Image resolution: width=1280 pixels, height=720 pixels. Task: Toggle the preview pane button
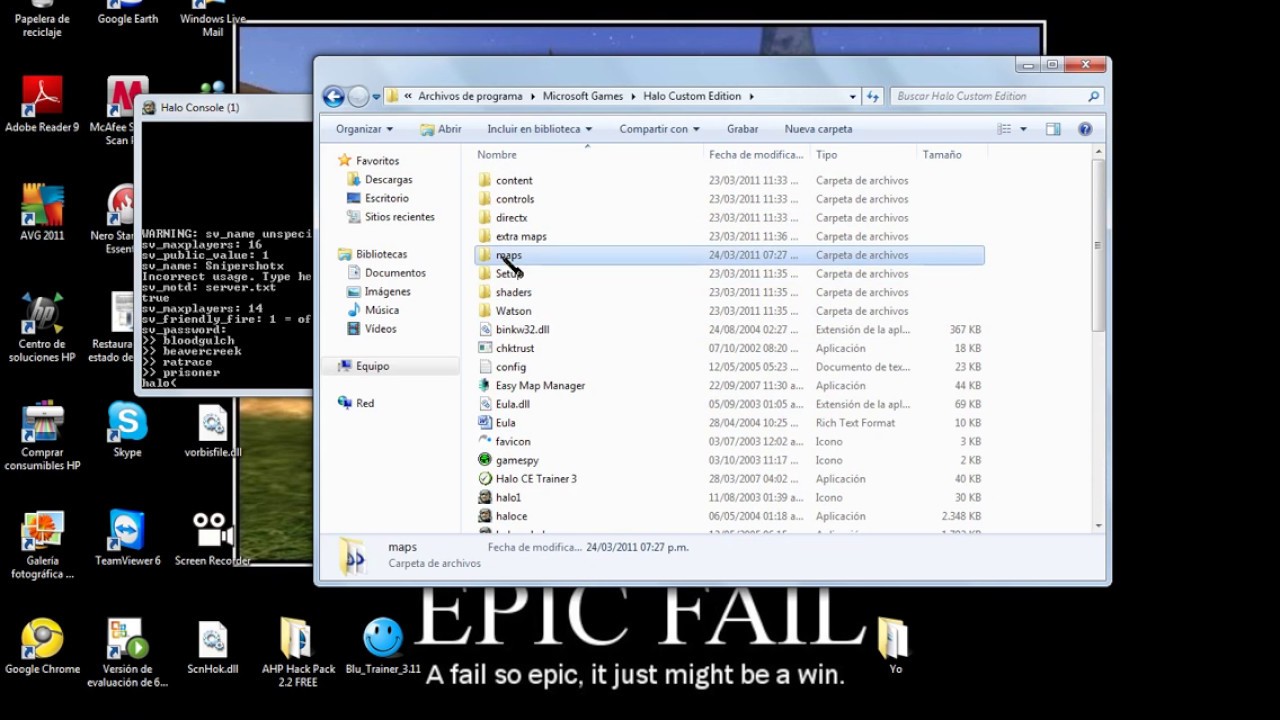(x=1053, y=129)
